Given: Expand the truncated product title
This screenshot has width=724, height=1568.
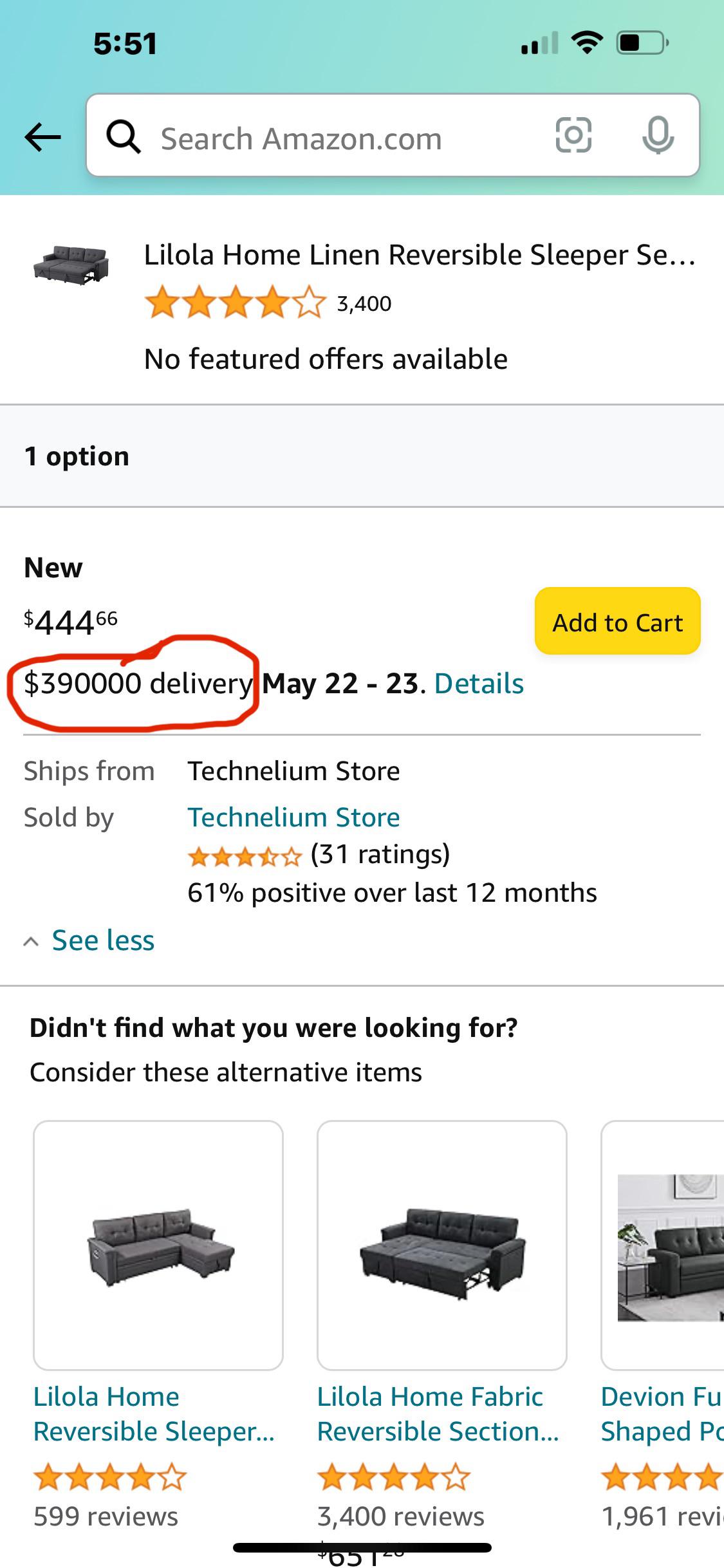Looking at the screenshot, I should [418, 254].
